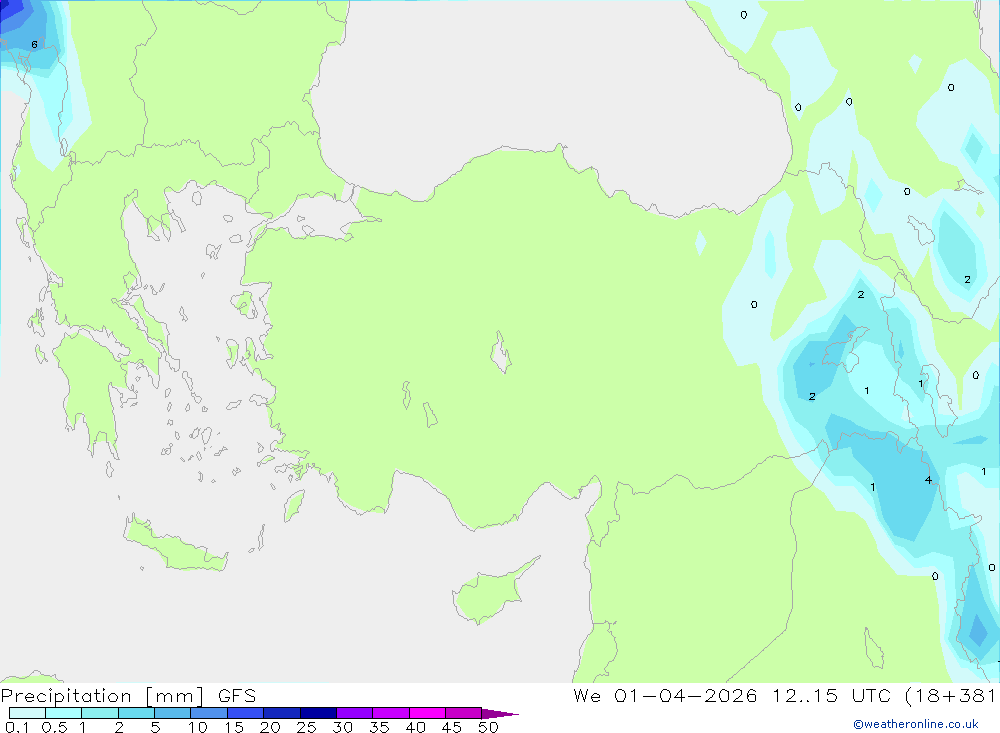
Task: Click the legend swatch between 0.5 and 1
Action: (64, 713)
